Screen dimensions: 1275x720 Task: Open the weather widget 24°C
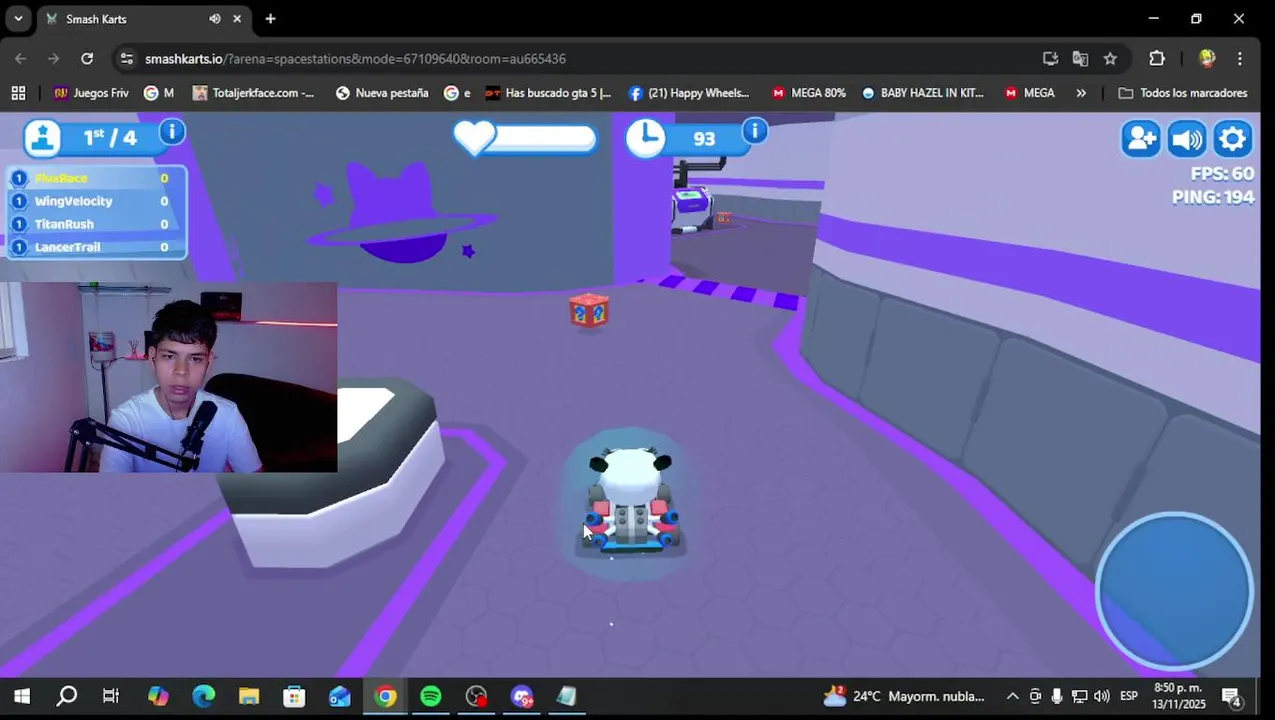903,697
